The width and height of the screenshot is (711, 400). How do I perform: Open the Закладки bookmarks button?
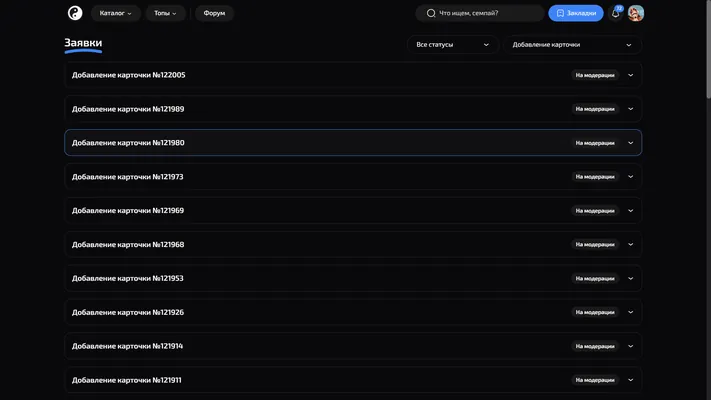[576, 13]
